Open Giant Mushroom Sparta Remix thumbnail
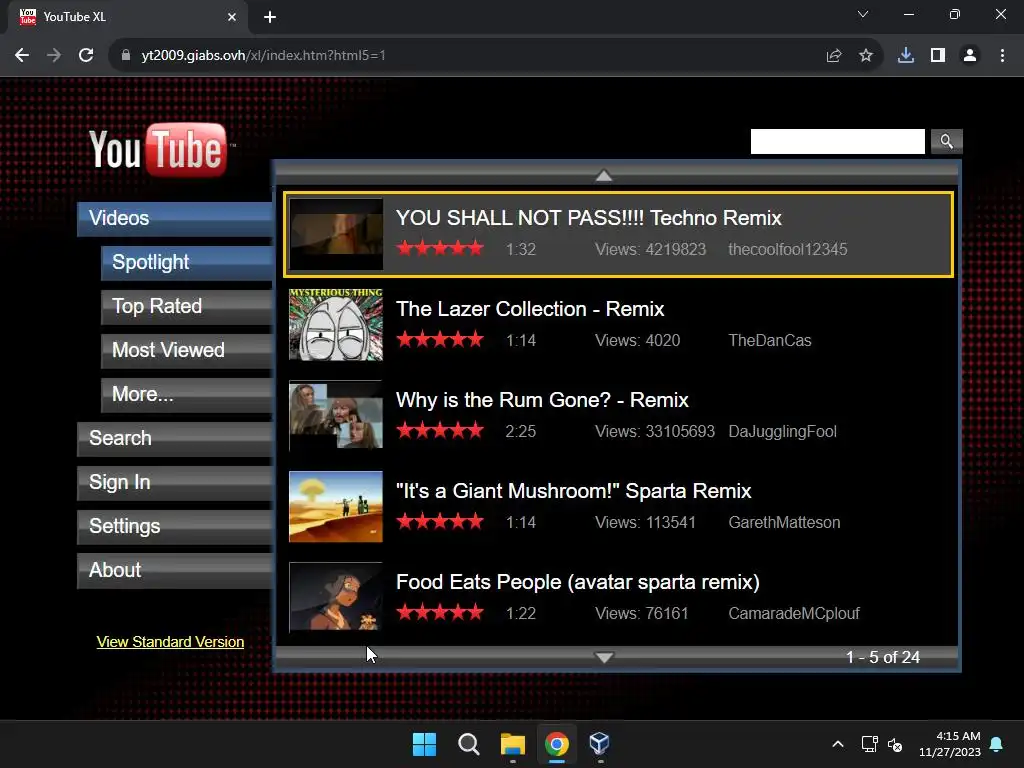 pyautogui.click(x=336, y=507)
